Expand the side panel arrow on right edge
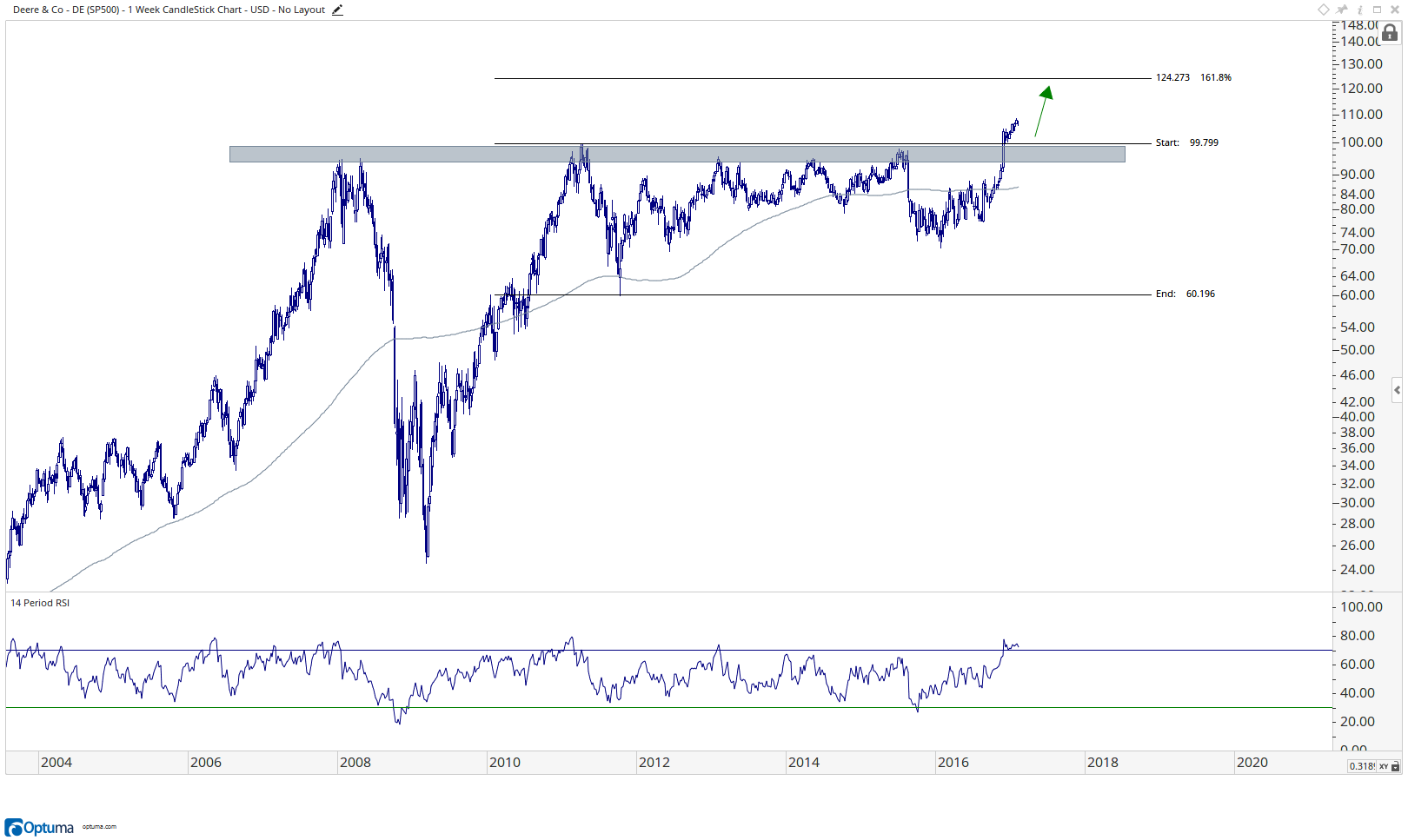 1397,390
